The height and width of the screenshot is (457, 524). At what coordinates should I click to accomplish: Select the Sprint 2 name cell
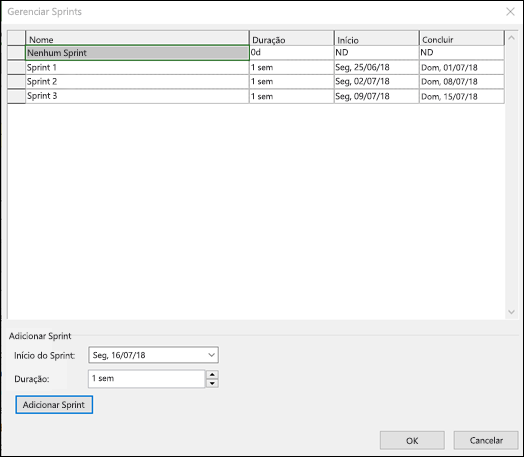click(137, 82)
